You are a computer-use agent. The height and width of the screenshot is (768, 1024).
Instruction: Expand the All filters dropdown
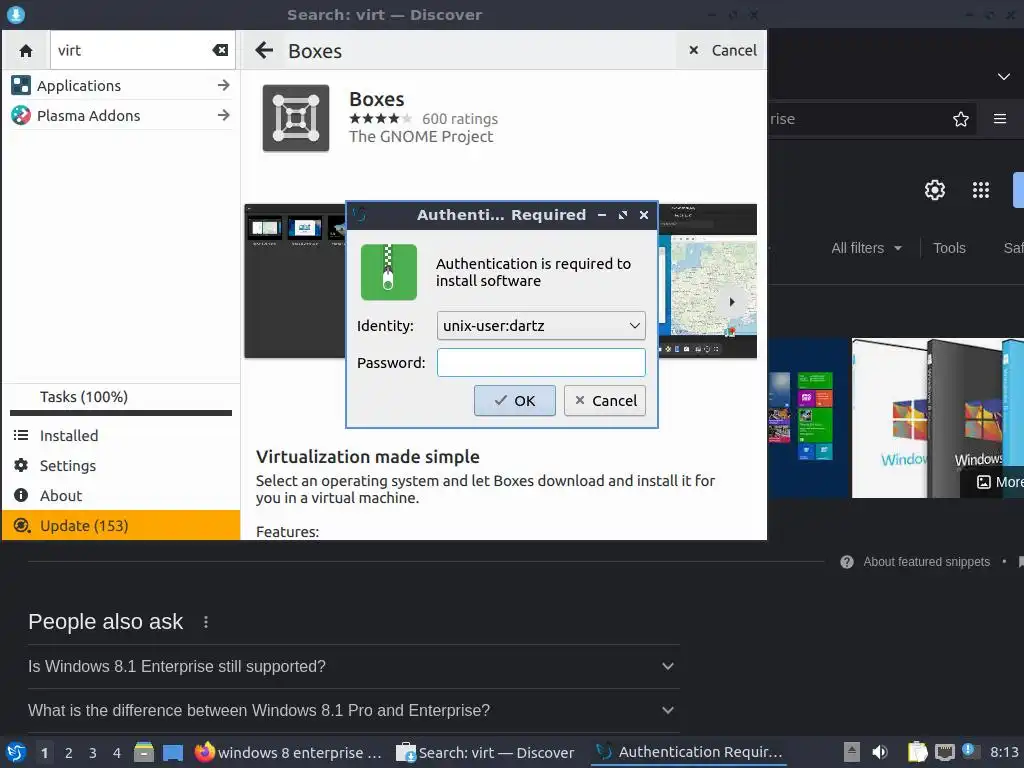(867, 248)
